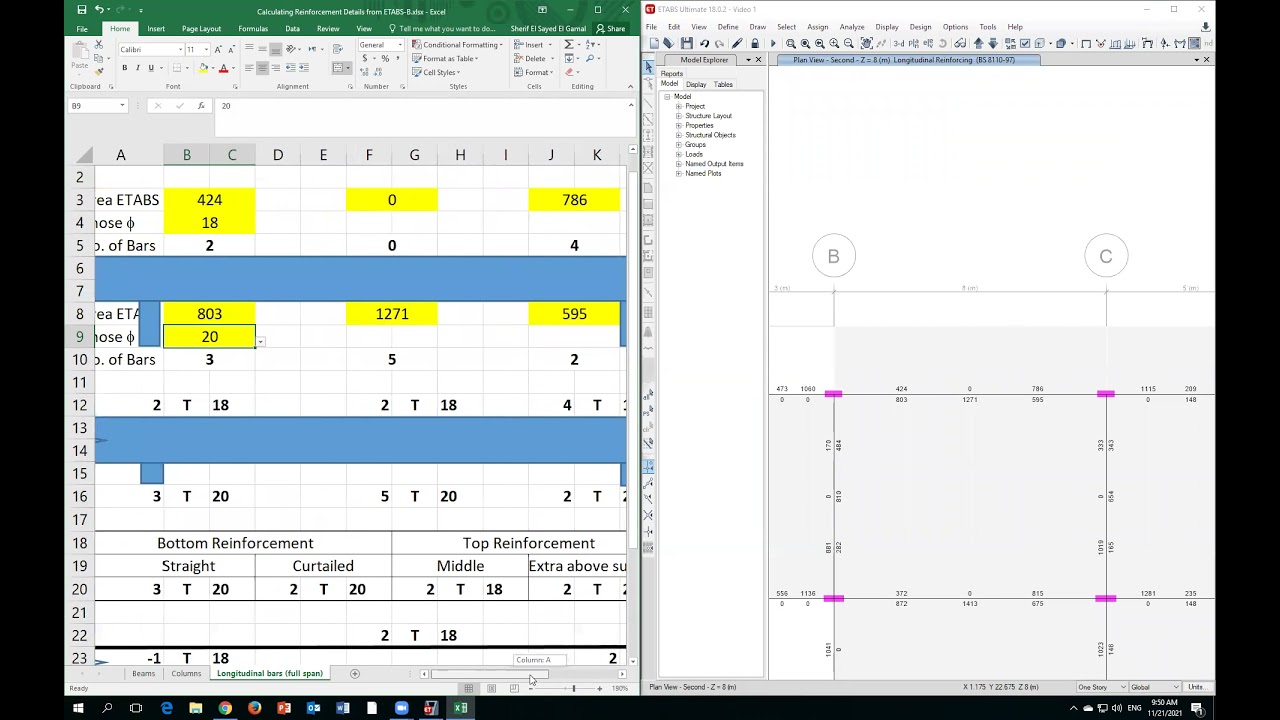Click the Share button in Excel
The height and width of the screenshot is (720, 1280).
(611, 29)
